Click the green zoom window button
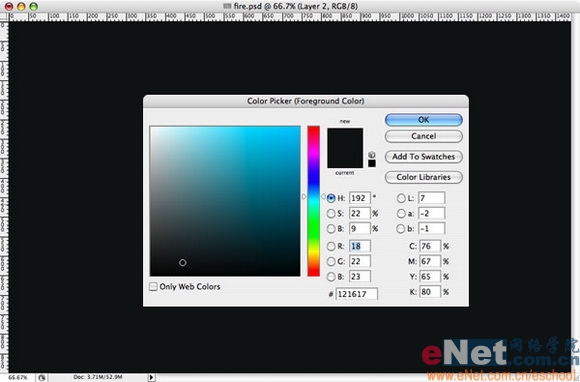 pyautogui.click(x=34, y=6)
